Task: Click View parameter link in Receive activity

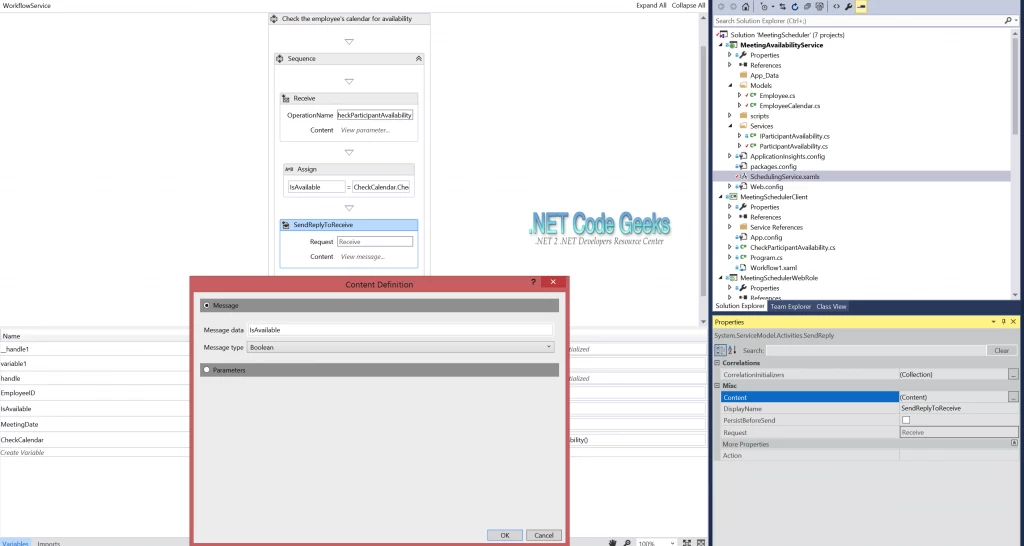Action: [x=365, y=130]
